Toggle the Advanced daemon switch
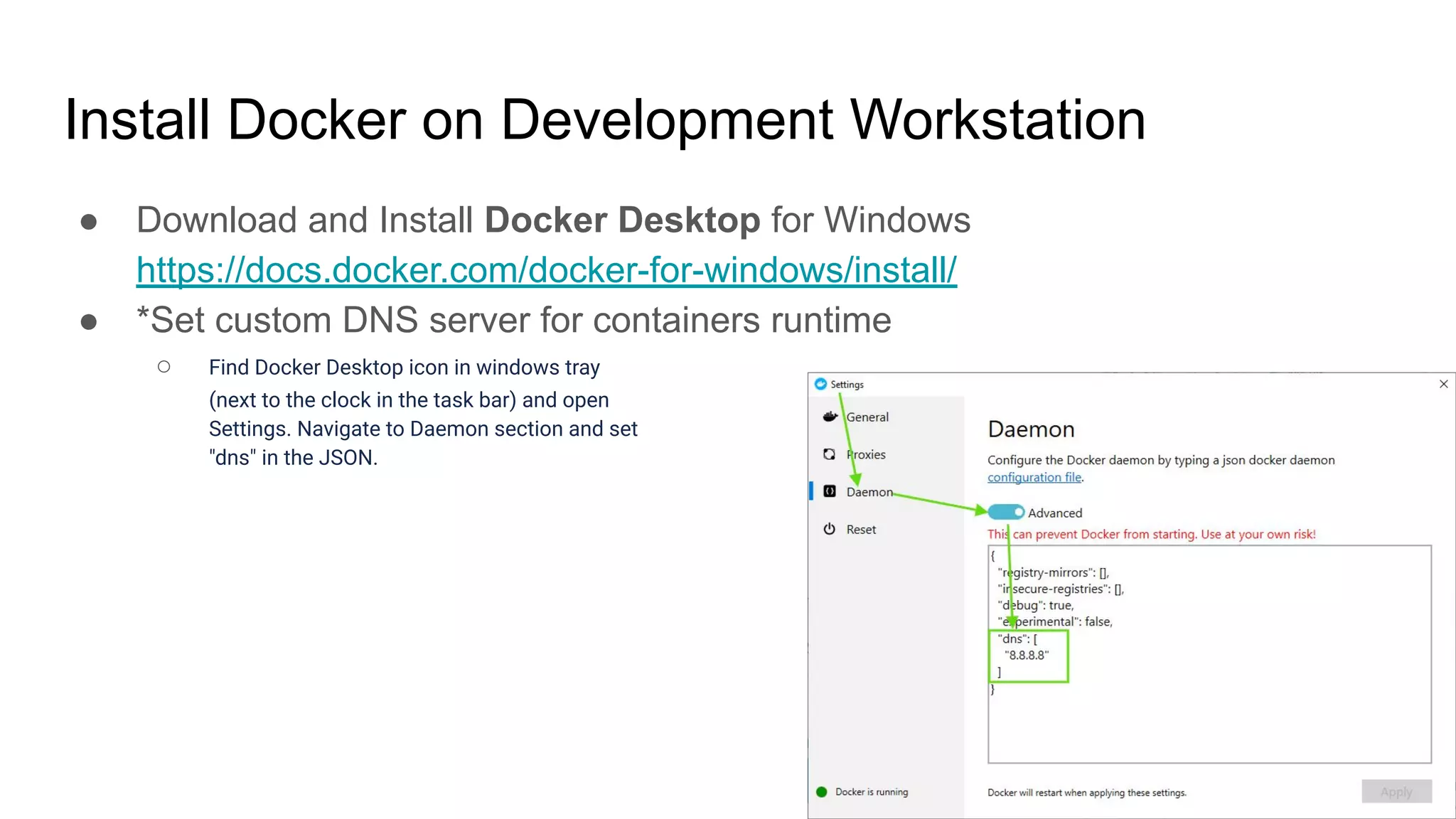1456x819 pixels. tap(1006, 512)
